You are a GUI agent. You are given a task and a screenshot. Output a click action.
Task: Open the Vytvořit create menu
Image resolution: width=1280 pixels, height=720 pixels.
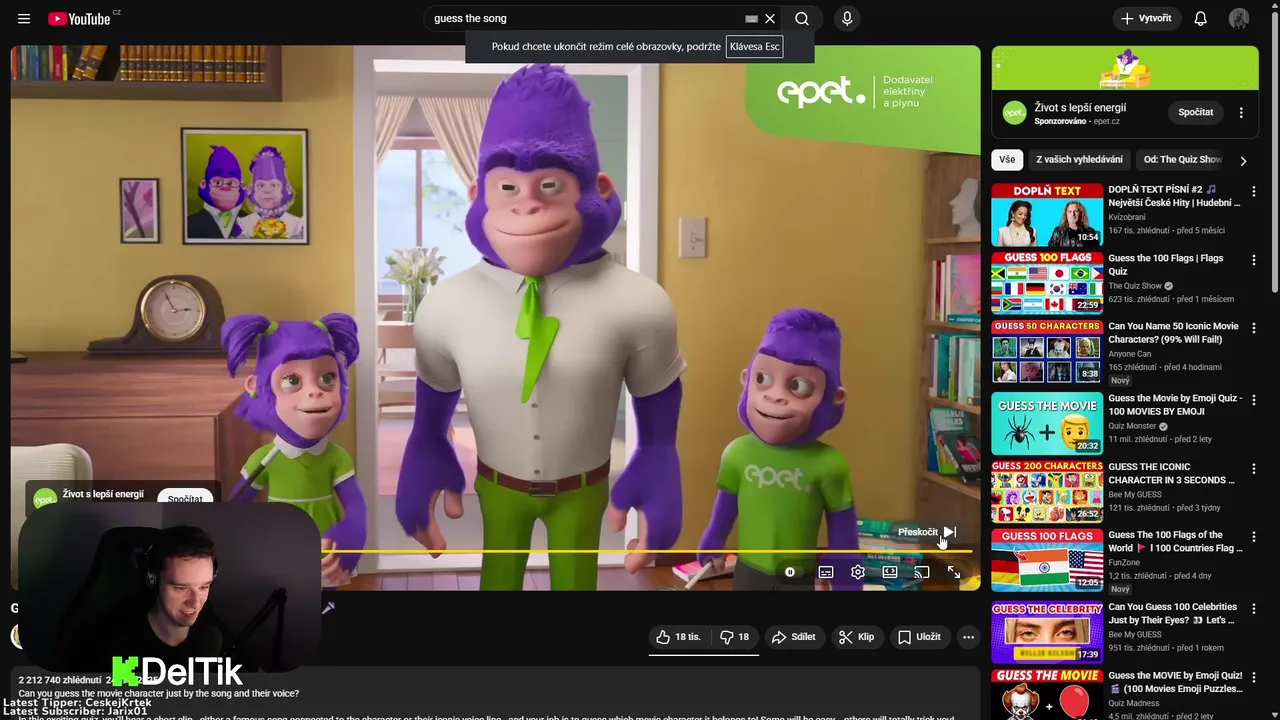pyautogui.click(x=1147, y=19)
